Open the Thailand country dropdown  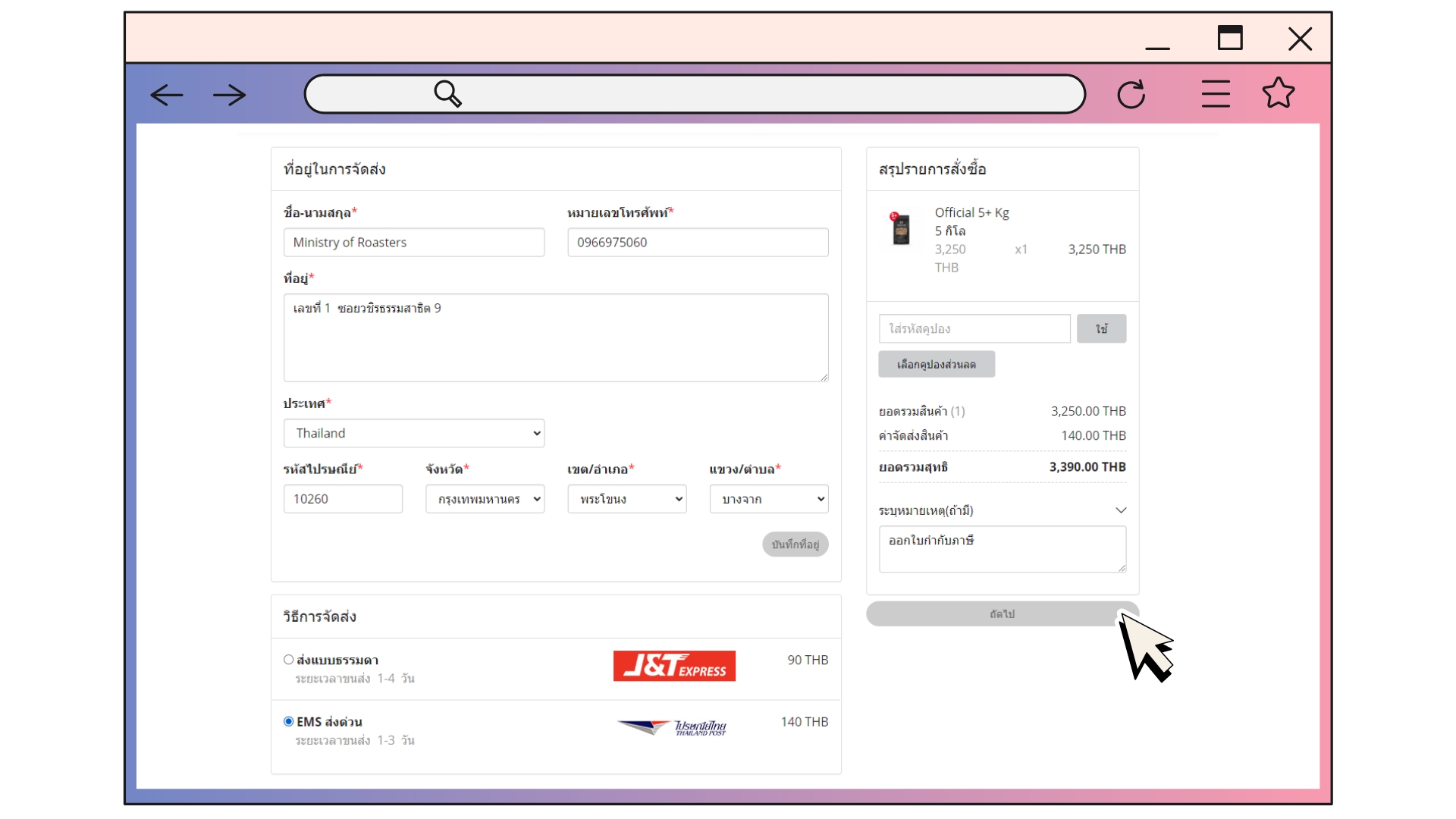pos(413,433)
